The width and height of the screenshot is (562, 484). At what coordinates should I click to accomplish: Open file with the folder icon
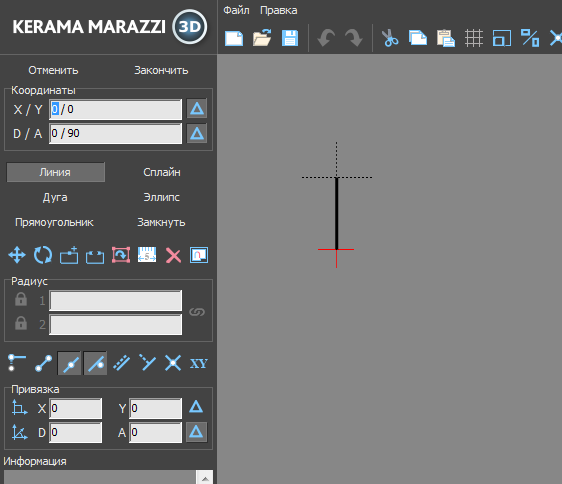pyautogui.click(x=262, y=38)
